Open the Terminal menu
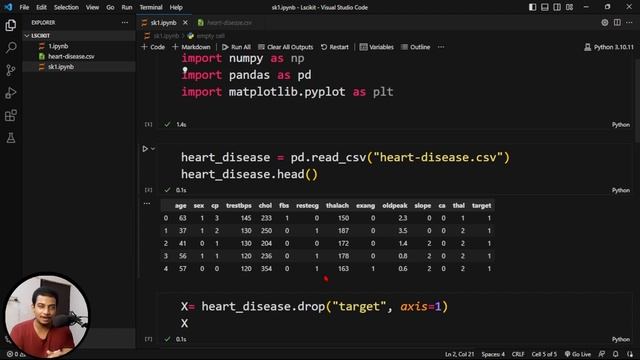Viewport: 640px width, 360px height. (x=151, y=7)
